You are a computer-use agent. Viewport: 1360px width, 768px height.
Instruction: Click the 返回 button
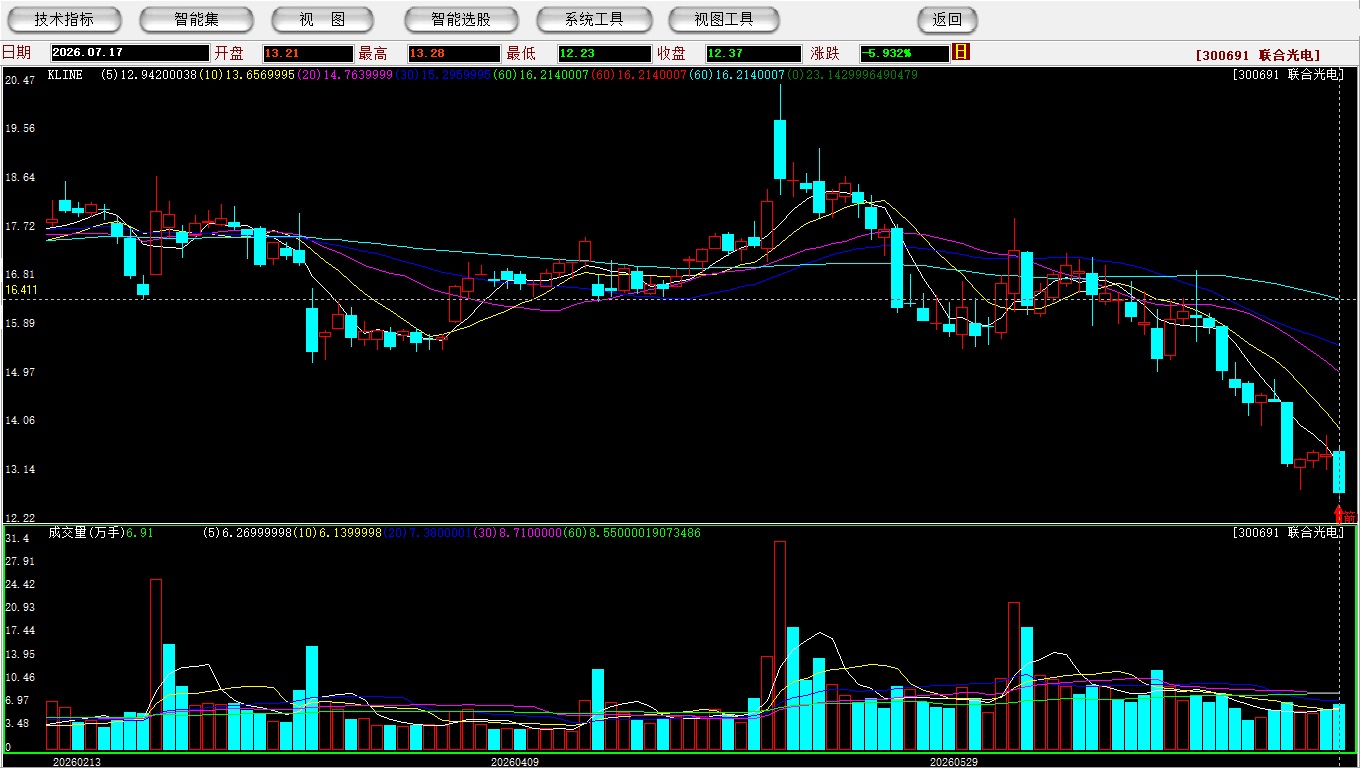947,19
